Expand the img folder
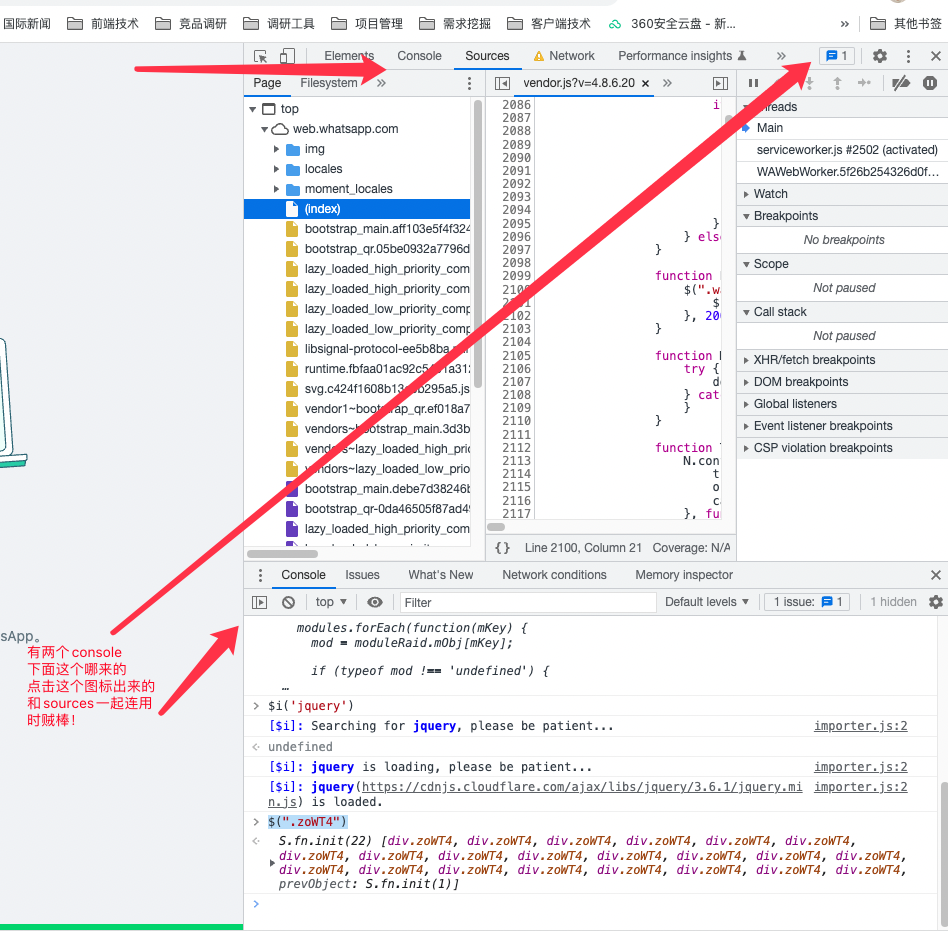 pos(276,149)
